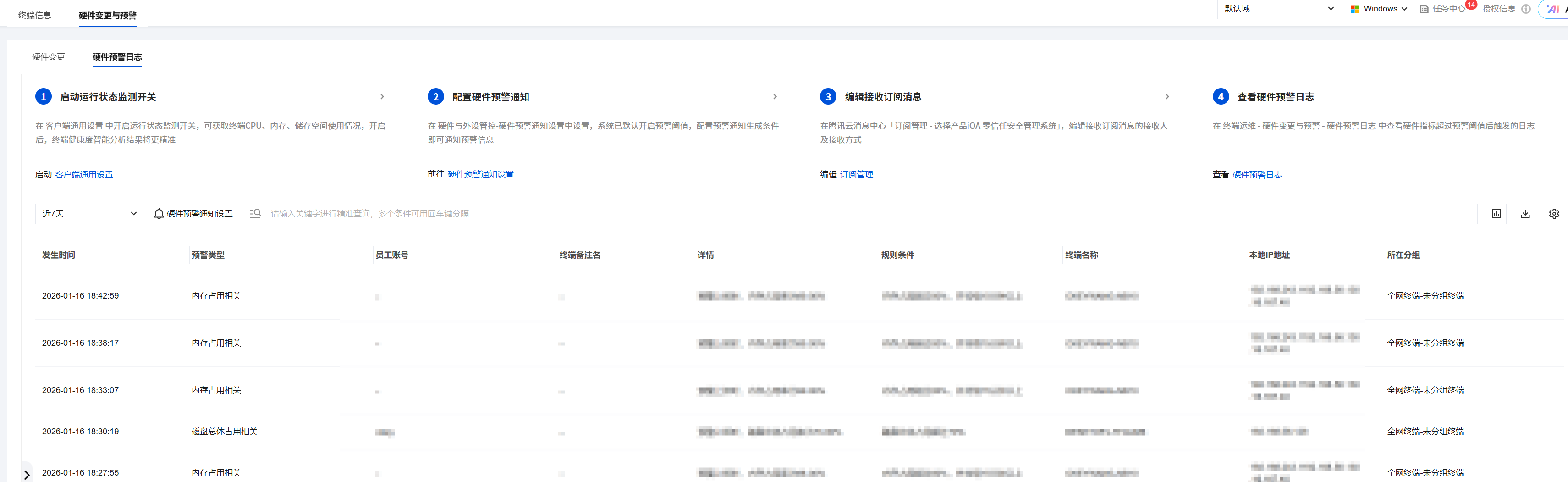Open the 客户端通用设置 link
Screen dimensions: 1568x482
84,175
